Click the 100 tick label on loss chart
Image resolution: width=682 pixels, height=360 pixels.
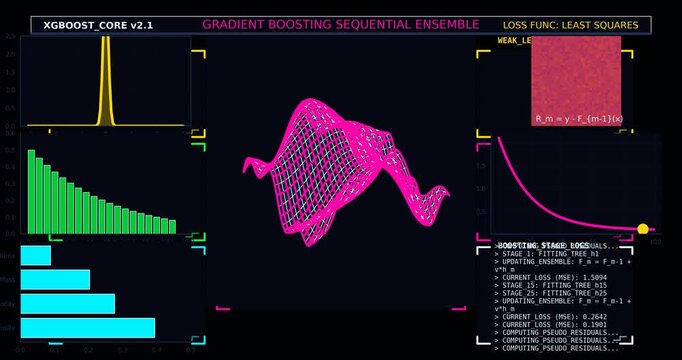tap(655, 241)
